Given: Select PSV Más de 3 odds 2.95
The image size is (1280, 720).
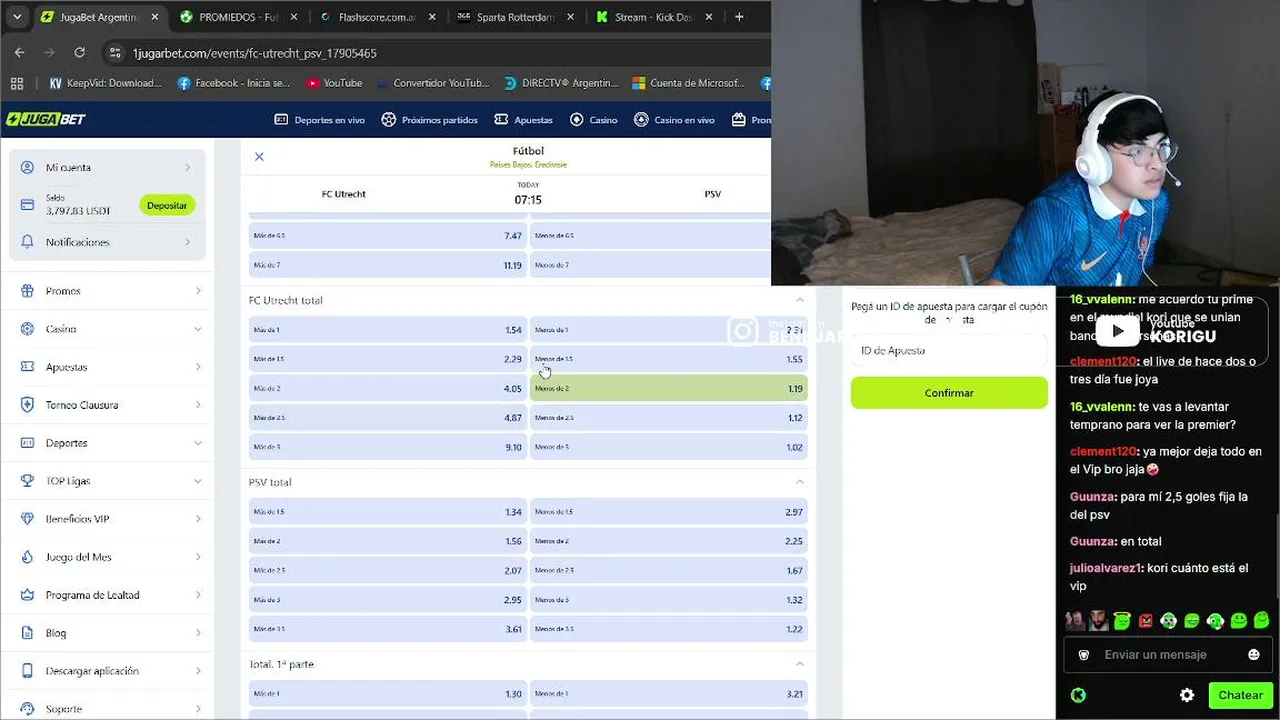Looking at the screenshot, I should click(388, 600).
